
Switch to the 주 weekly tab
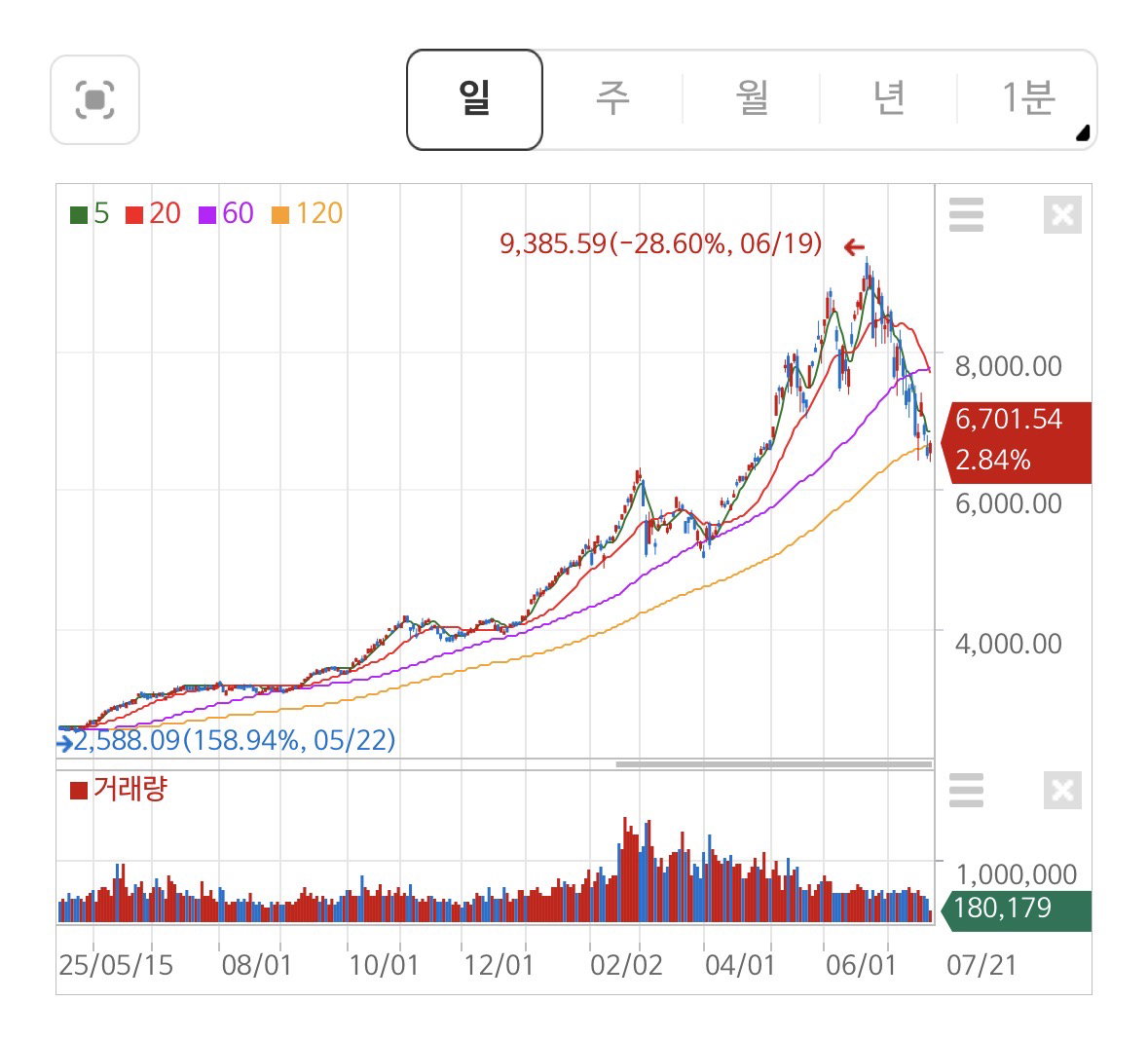pos(612,99)
